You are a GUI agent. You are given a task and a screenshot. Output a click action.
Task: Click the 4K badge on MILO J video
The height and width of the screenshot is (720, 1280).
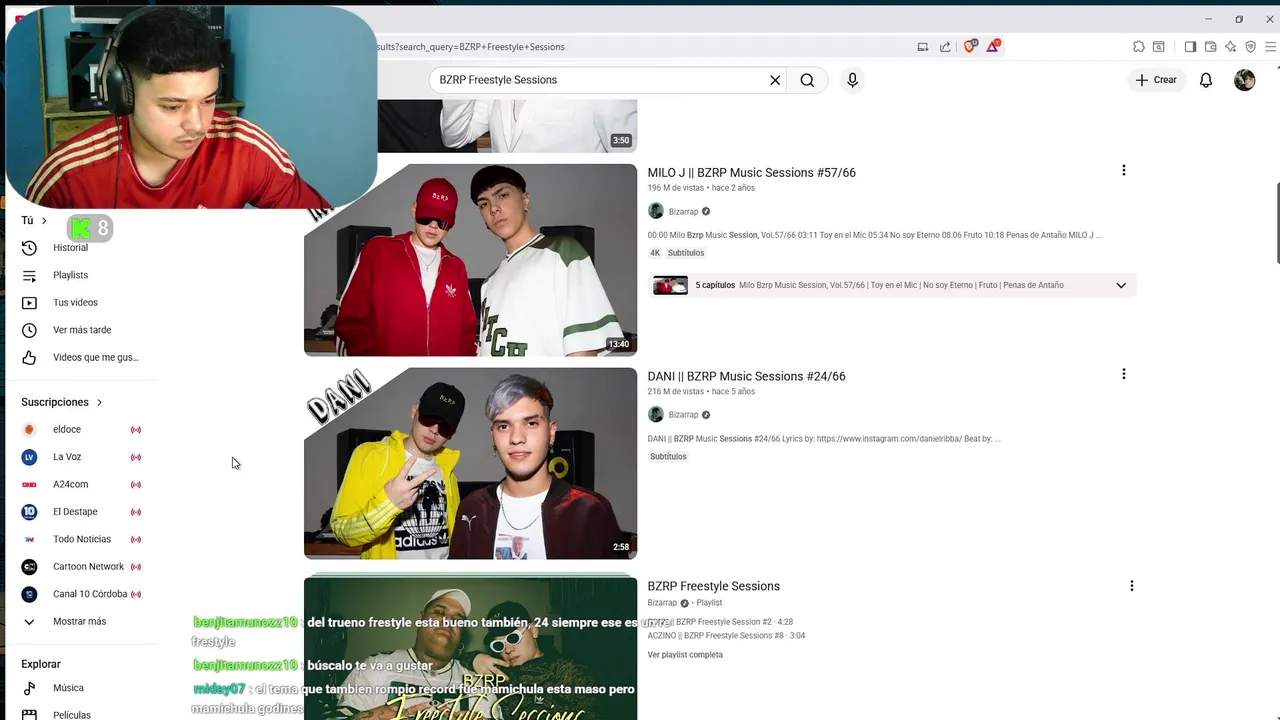tap(655, 253)
